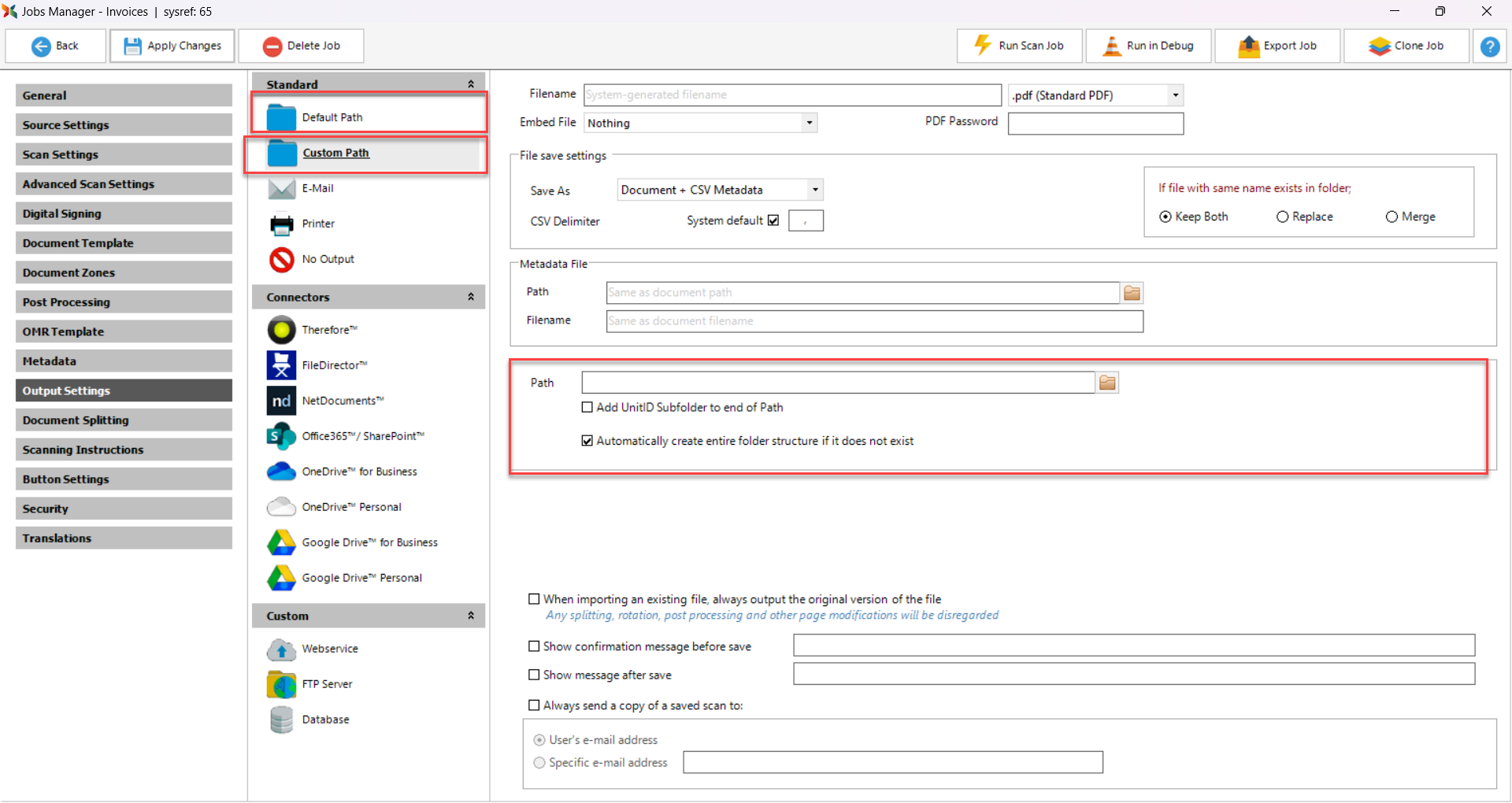Enable always output original version checkbox
1512x803 pixels.
(534, 599)
